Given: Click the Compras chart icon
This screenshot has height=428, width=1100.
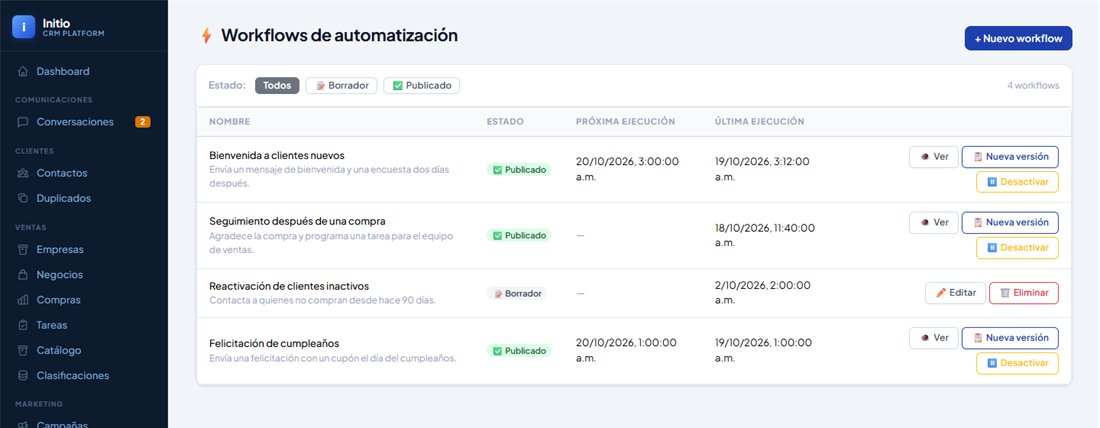Looking at the screenshot, I should click(23, 300).
